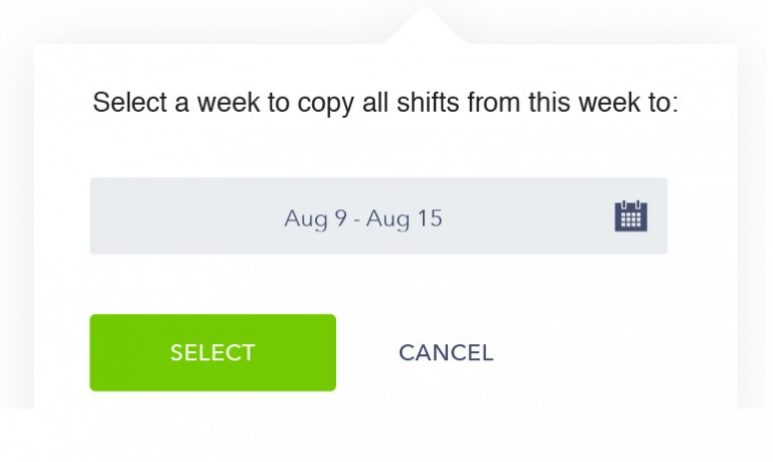Focus the grey week range box
This screenshot has width=773, height=462.
(378, 216)
